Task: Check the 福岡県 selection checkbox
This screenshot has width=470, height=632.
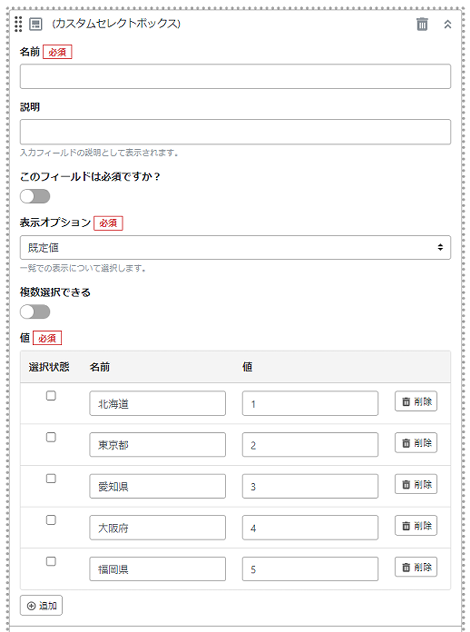Action: 51,561
